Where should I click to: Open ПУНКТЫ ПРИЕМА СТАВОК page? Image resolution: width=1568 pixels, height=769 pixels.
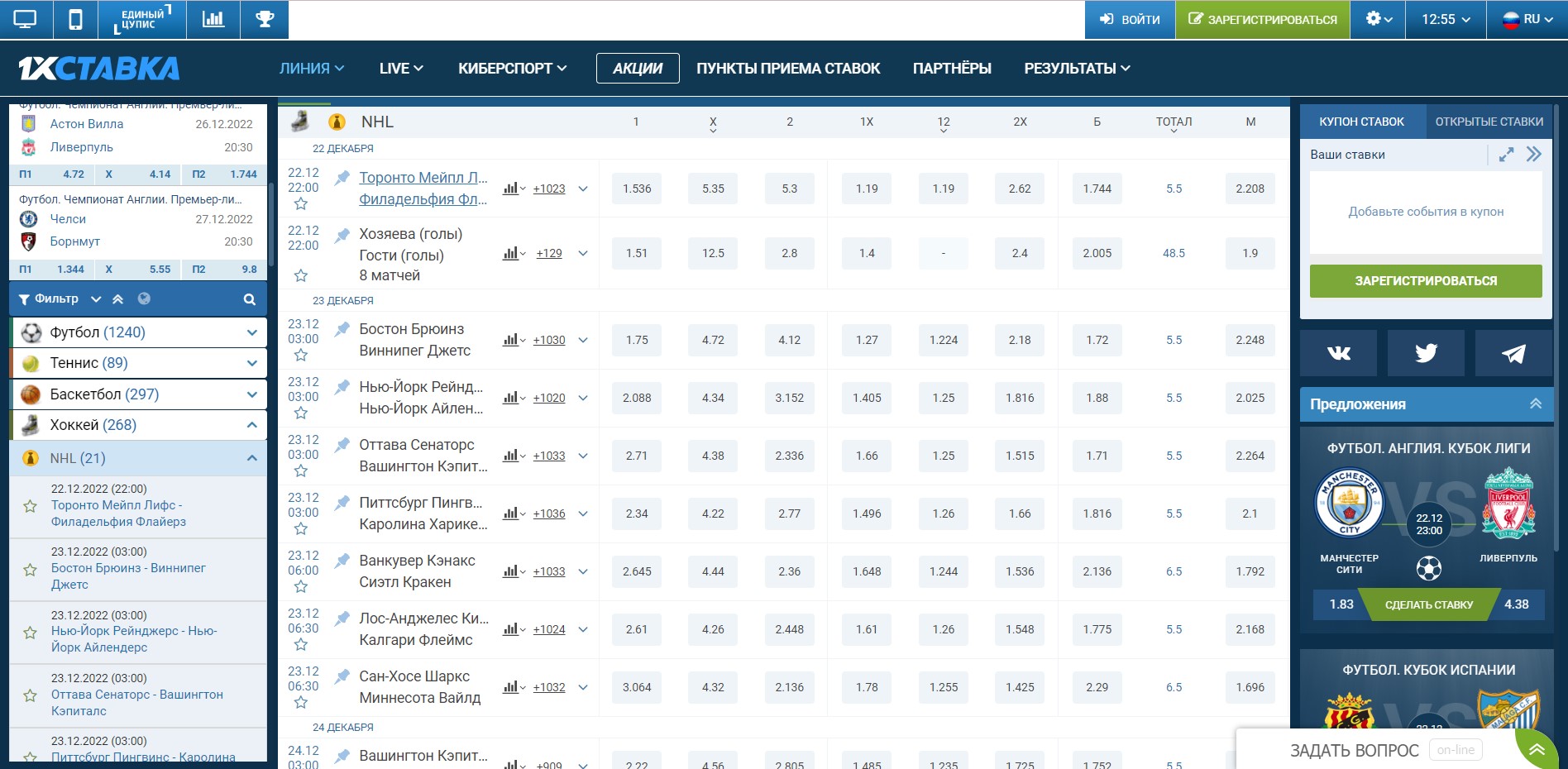click(788, 69)
